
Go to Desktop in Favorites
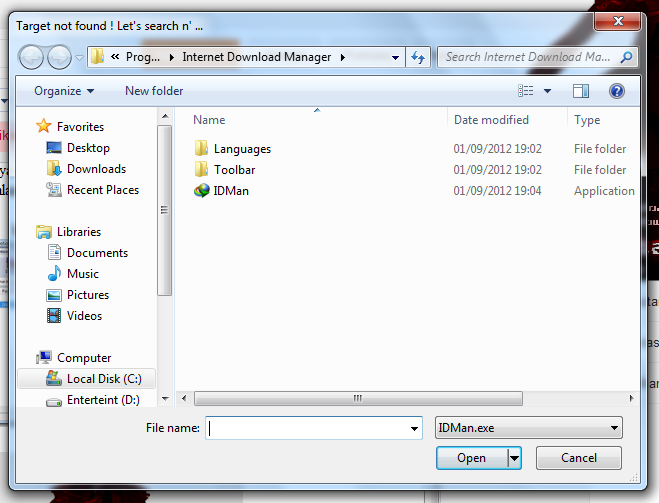[88, 147]
